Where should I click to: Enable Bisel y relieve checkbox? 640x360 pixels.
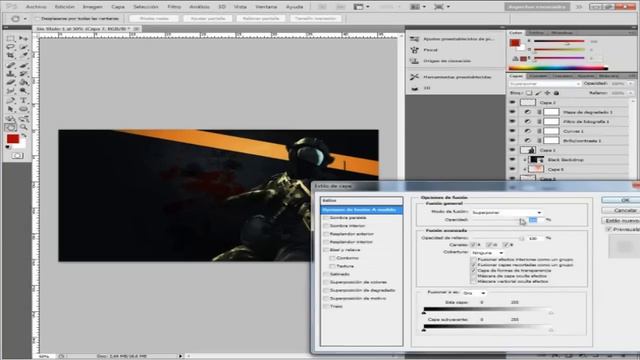pyautogui.click(x=326, y=250)
